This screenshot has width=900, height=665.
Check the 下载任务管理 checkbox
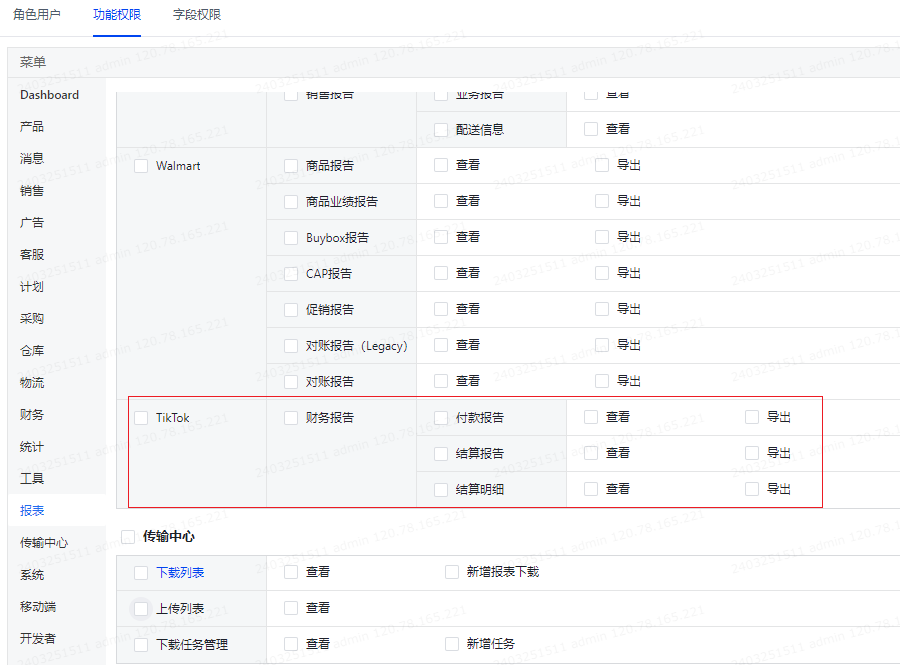(141, 645)
